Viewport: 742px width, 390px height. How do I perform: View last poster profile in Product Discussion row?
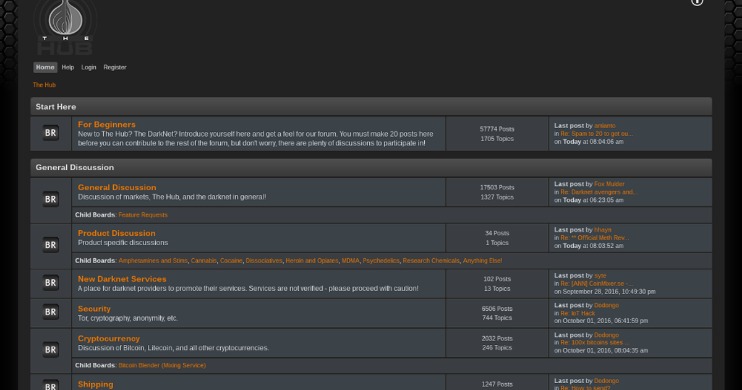click(x=603, y=230)
